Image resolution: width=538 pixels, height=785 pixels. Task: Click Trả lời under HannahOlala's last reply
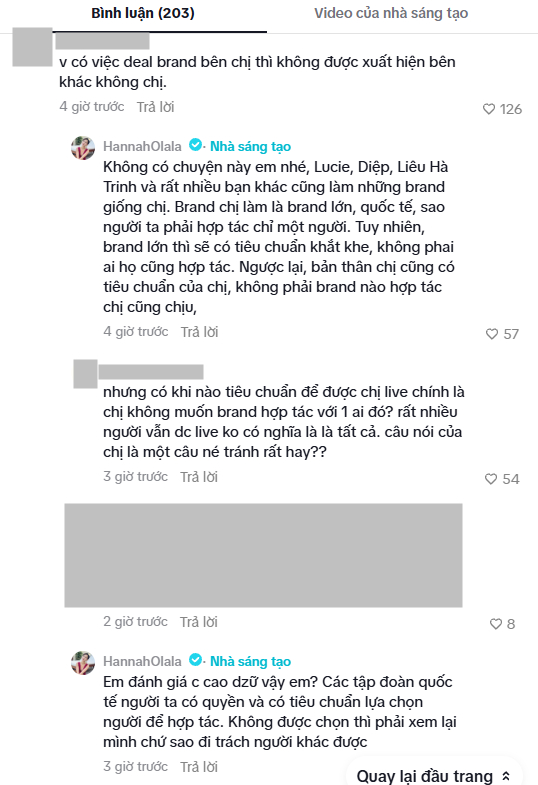199,766
